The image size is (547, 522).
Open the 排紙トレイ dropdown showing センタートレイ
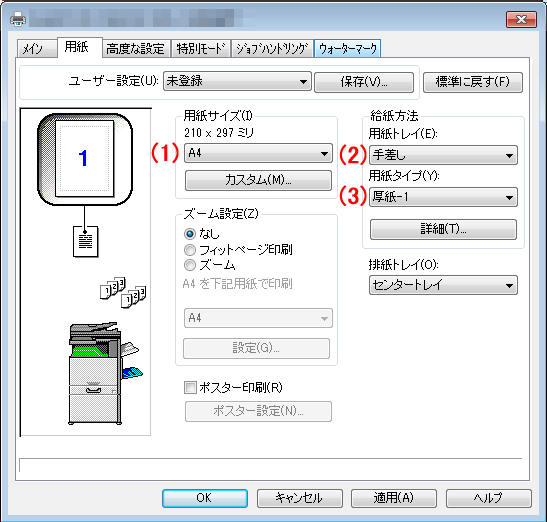(443, 285)
